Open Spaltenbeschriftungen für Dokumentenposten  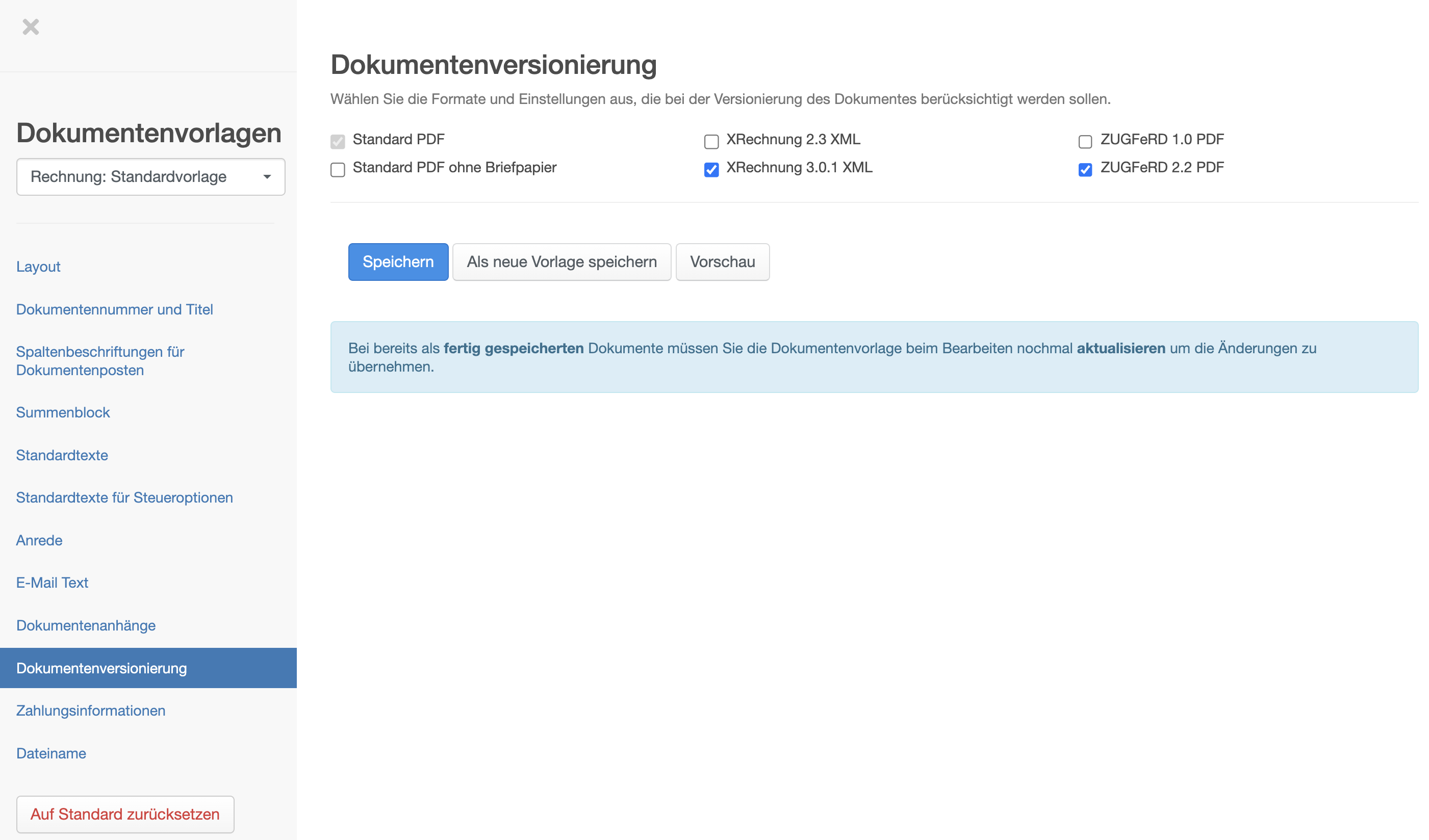pos(100,360)
